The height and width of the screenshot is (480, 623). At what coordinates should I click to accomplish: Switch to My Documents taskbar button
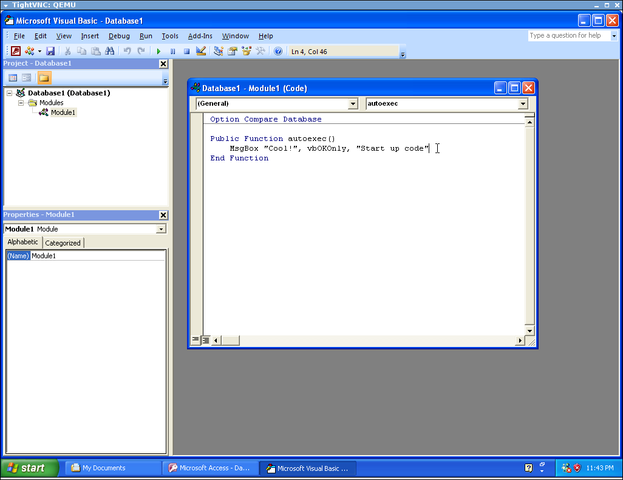[x=112, y=468]
